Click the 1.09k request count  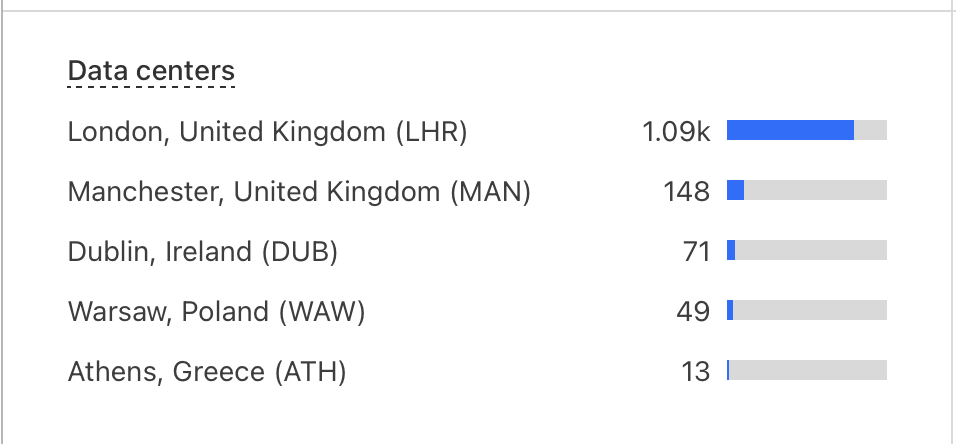tap(676, 131)
